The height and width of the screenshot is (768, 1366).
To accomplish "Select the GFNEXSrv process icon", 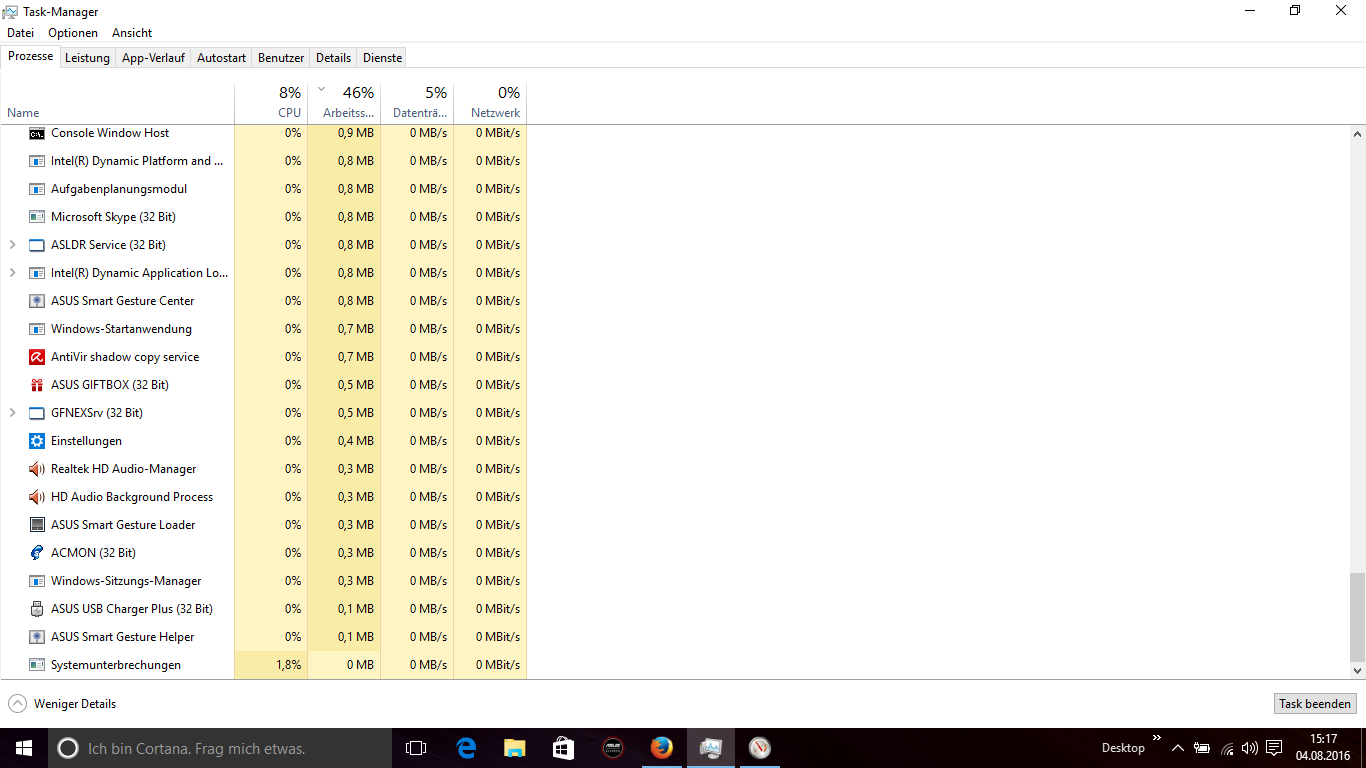I will 37,413.
